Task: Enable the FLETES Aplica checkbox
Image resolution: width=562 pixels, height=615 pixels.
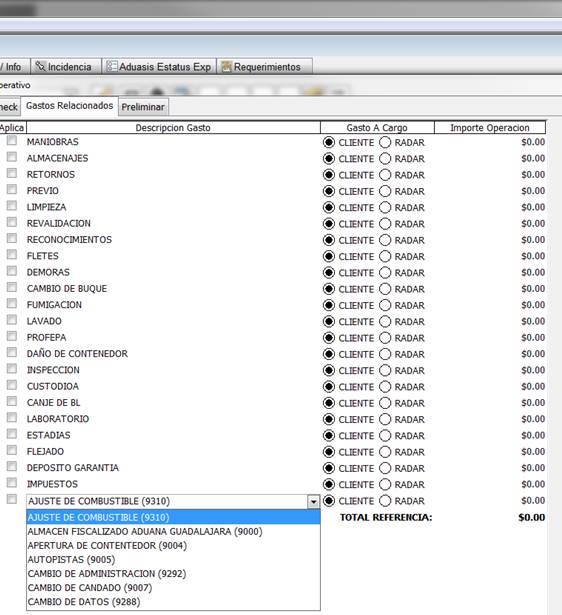Action: point(12,255)
